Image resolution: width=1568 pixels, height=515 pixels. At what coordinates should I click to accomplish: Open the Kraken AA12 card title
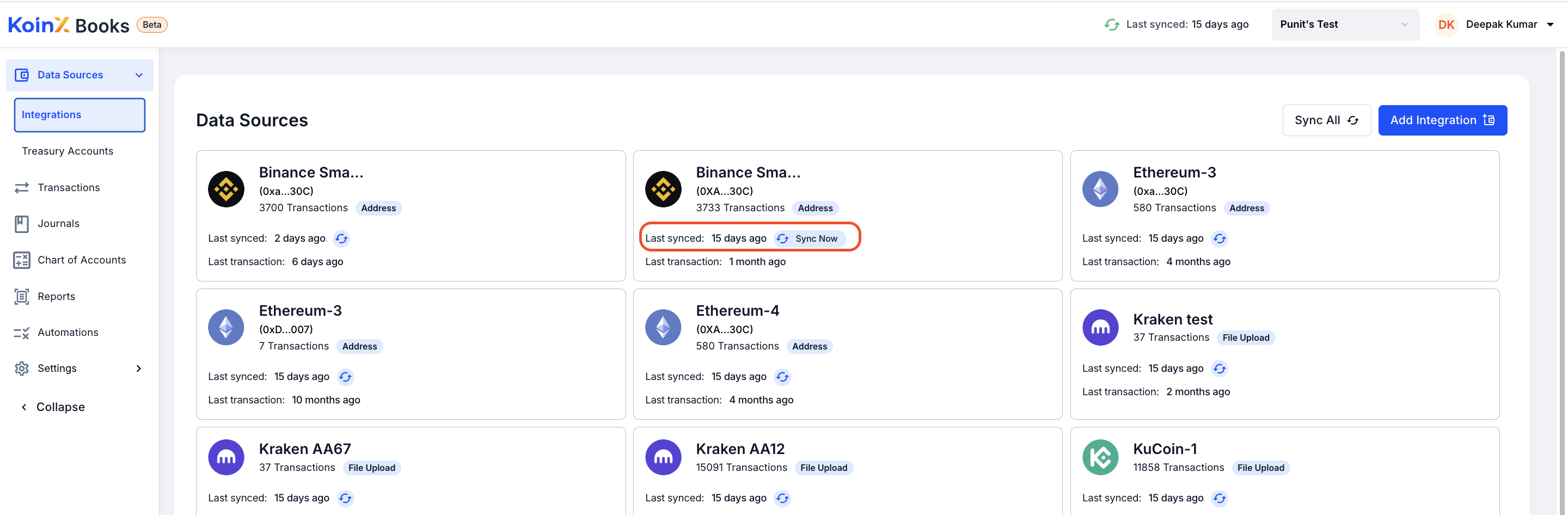739,449
